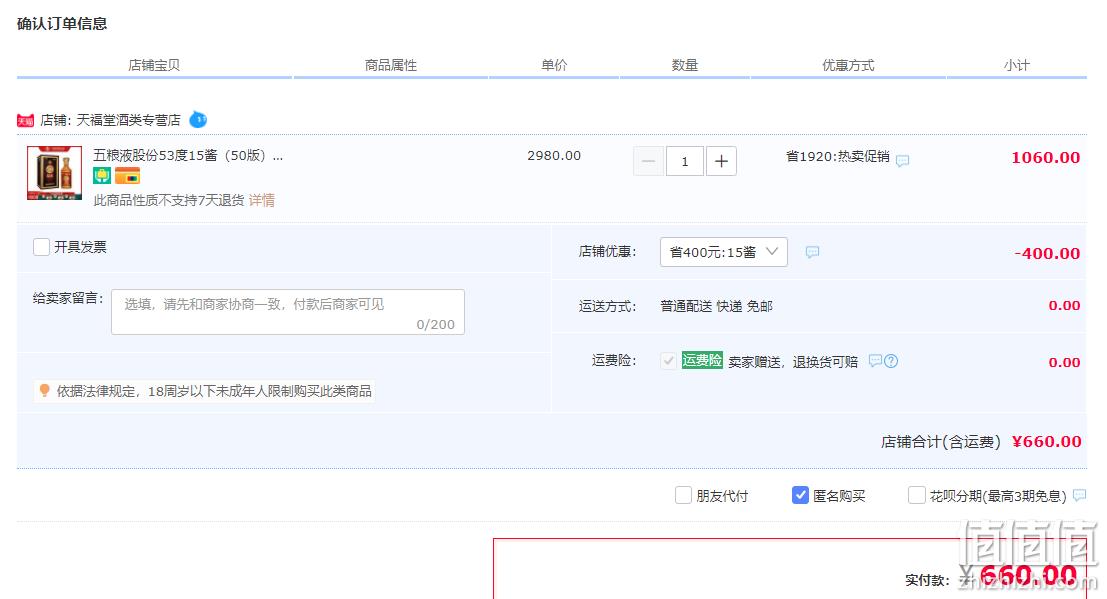Click the 店铺优惠 label
Screen dimensions: 1107x599
[607, 251]
